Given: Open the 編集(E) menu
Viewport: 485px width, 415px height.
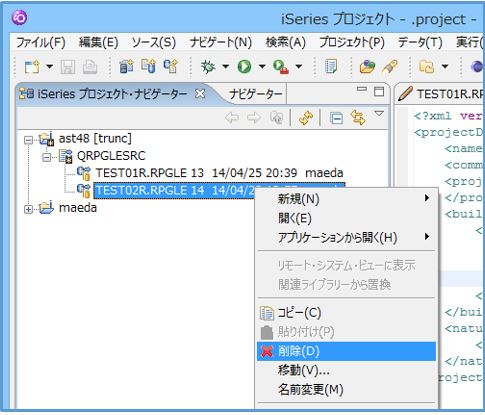Looking at the screenshot, I should point(99,42).
